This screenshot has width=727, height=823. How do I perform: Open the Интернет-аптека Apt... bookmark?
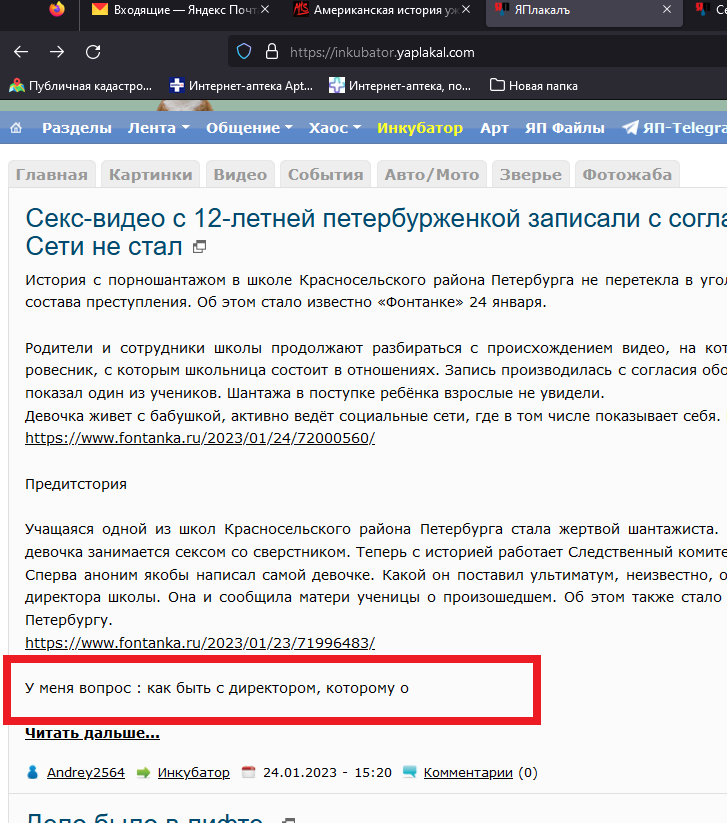(x=241, y=86)
